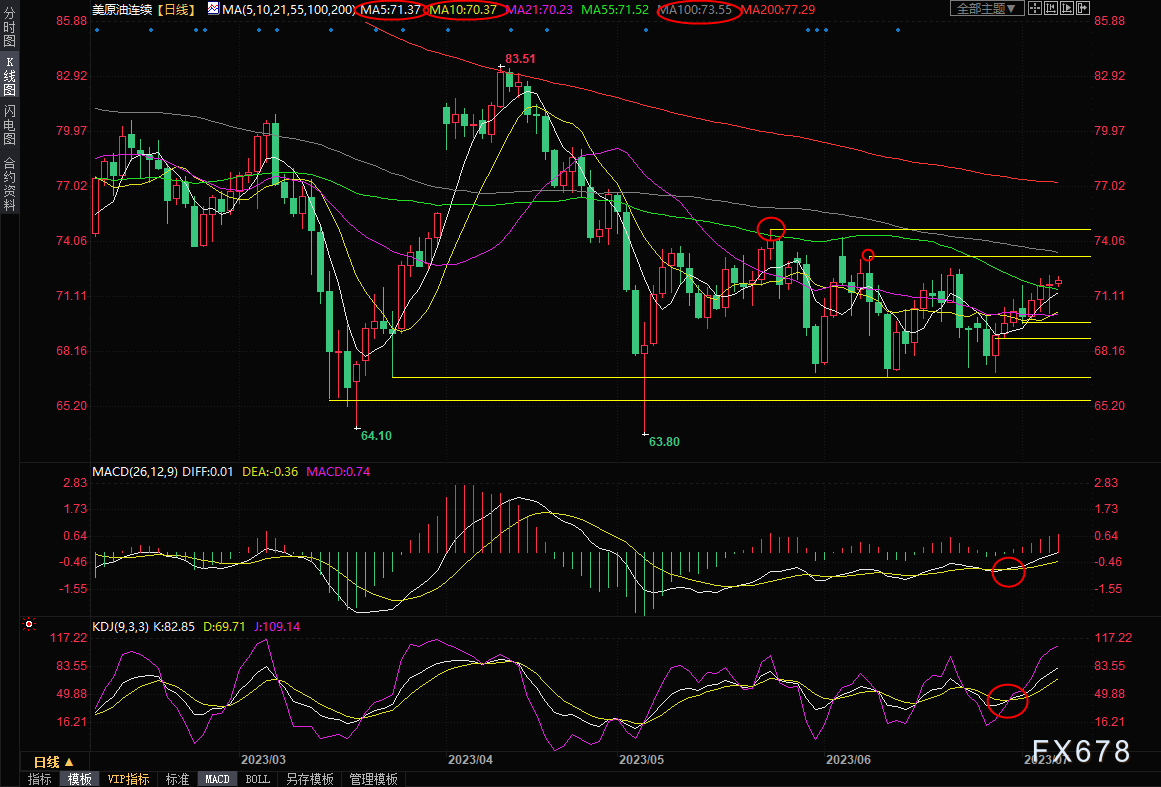The height and width of the screenshot is (787, 1161).
Task: Open the 全部主题 dropdown
Action: click(987, 8)
